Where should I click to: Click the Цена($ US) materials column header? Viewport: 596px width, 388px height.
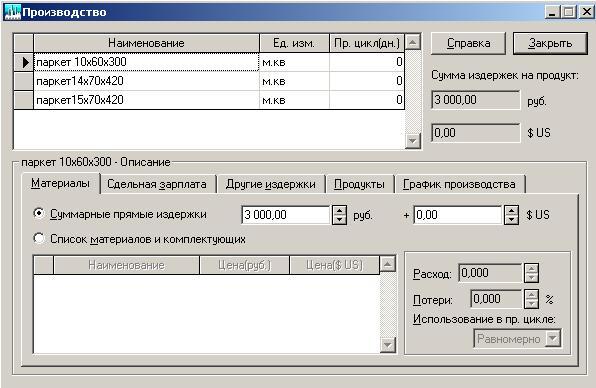tap(334, 265)
